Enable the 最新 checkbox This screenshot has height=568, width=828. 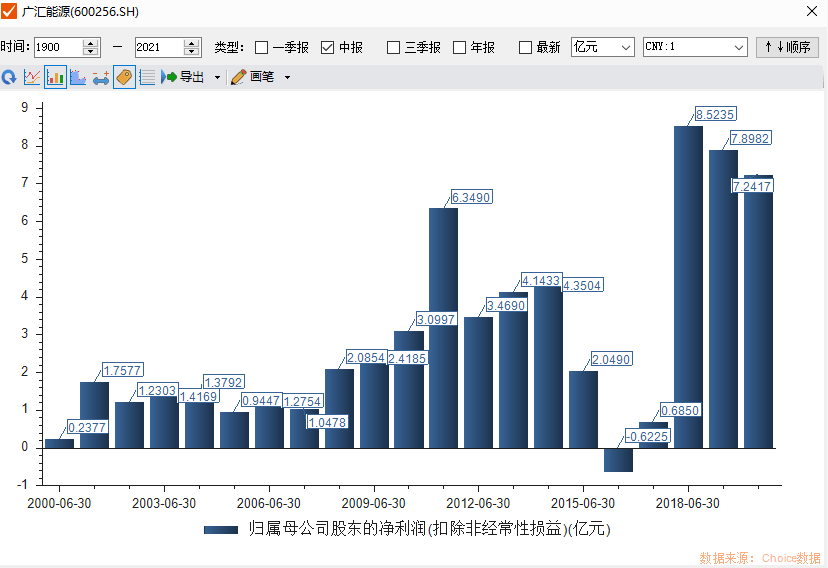tap(525, 48)
